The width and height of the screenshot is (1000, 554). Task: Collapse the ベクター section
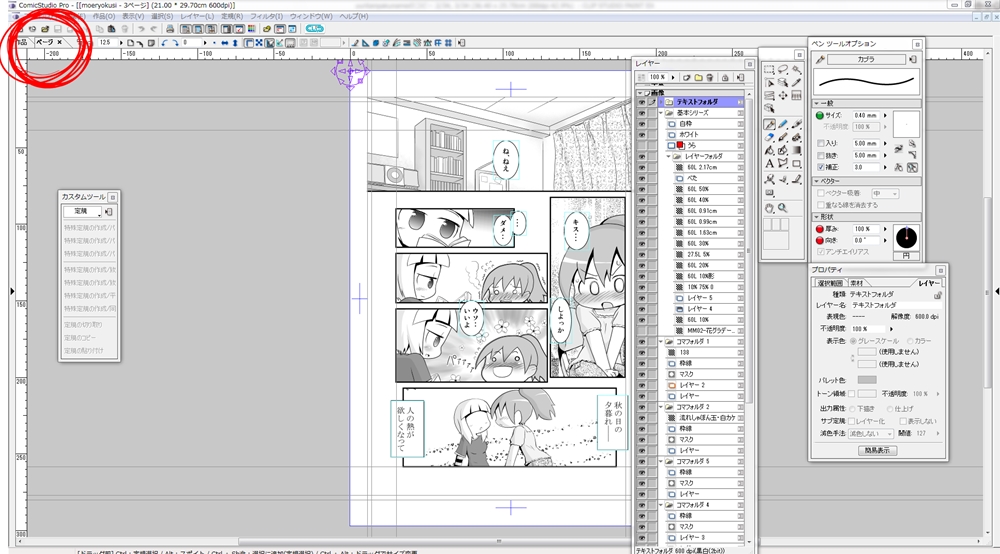[817, 182]
